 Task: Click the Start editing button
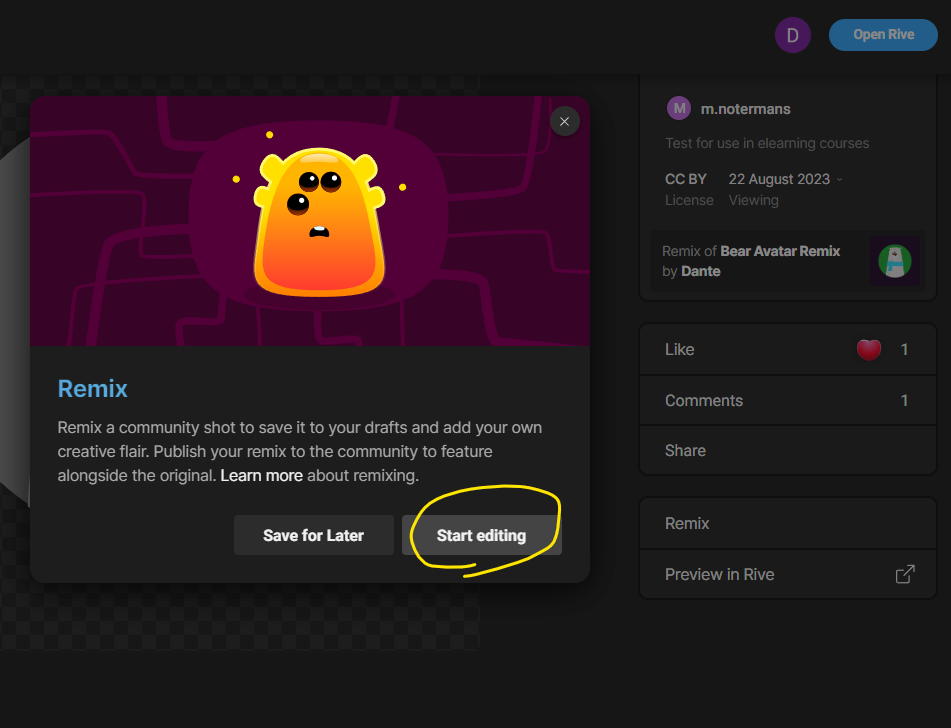point(482,535)
